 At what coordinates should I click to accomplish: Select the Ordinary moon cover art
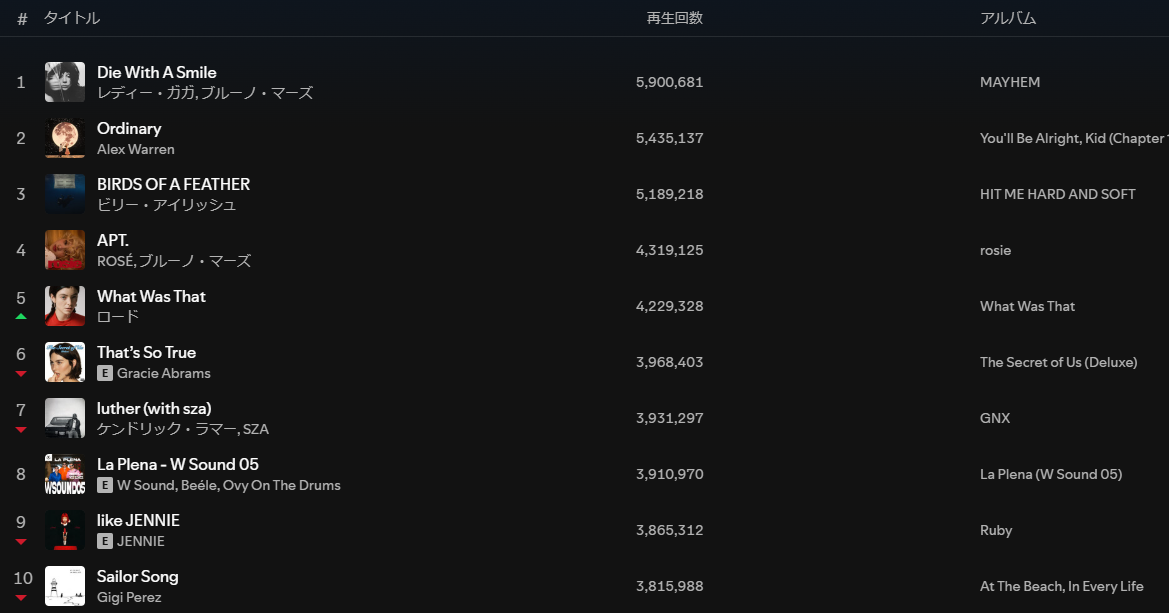pyautogui.click(x=65, y=138)
